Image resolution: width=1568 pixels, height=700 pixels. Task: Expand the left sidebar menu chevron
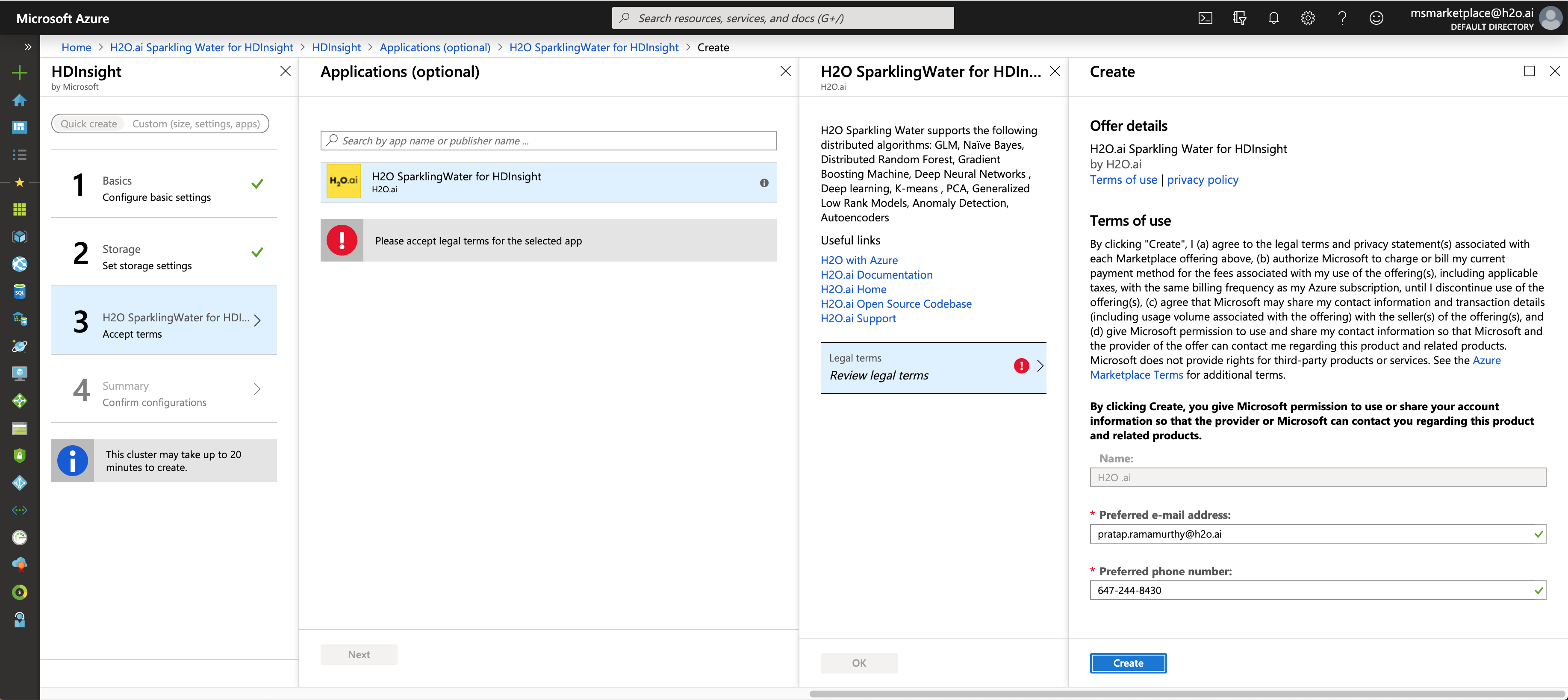[x=27, y=47]
